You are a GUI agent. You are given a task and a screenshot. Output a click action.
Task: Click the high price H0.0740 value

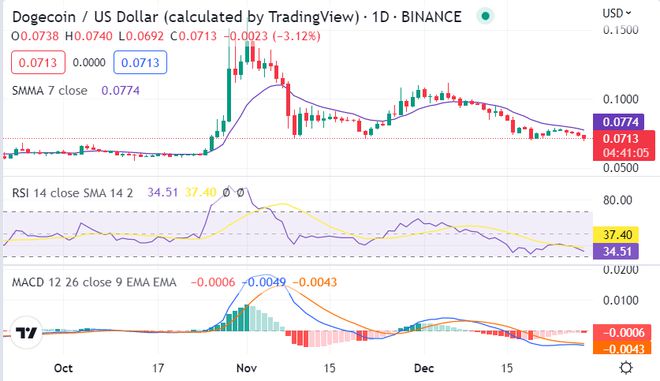[x=89, y=36]
